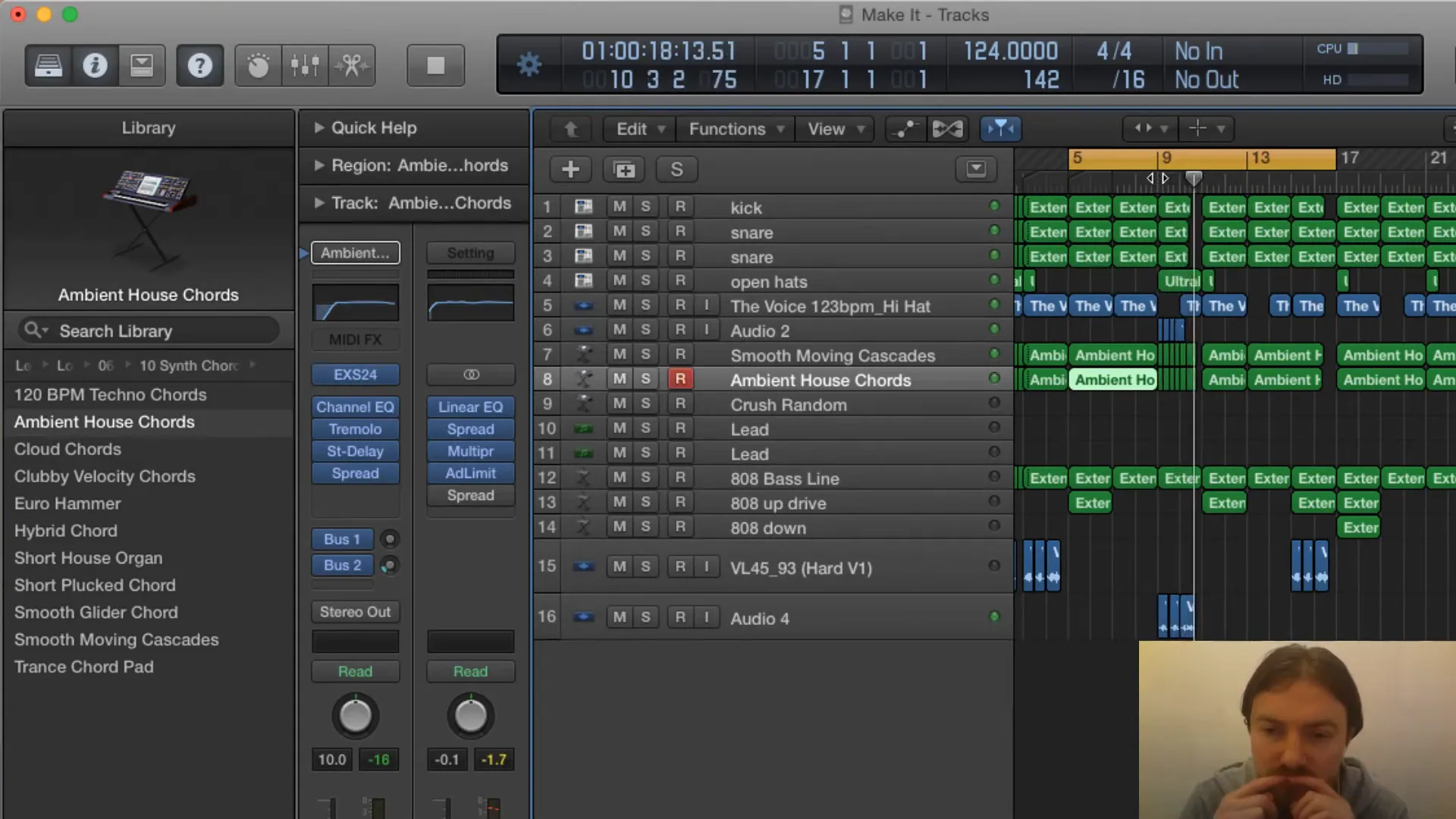1456x819 pixels.
Task: Enable input monitoring on Audio 2
Action: tap(706, 330)
